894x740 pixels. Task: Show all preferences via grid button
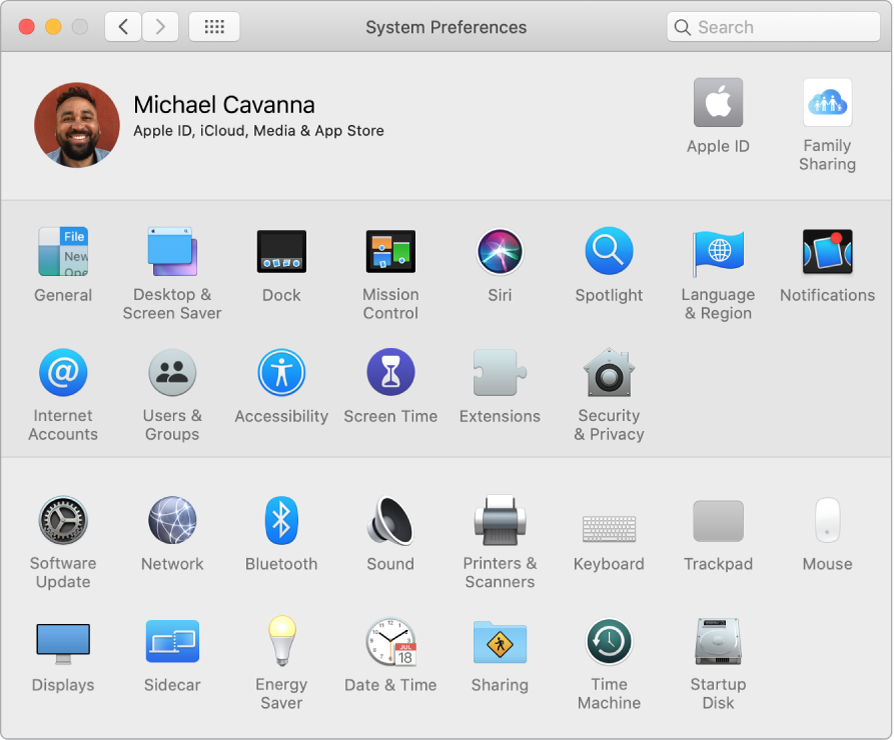coord(214,26)
